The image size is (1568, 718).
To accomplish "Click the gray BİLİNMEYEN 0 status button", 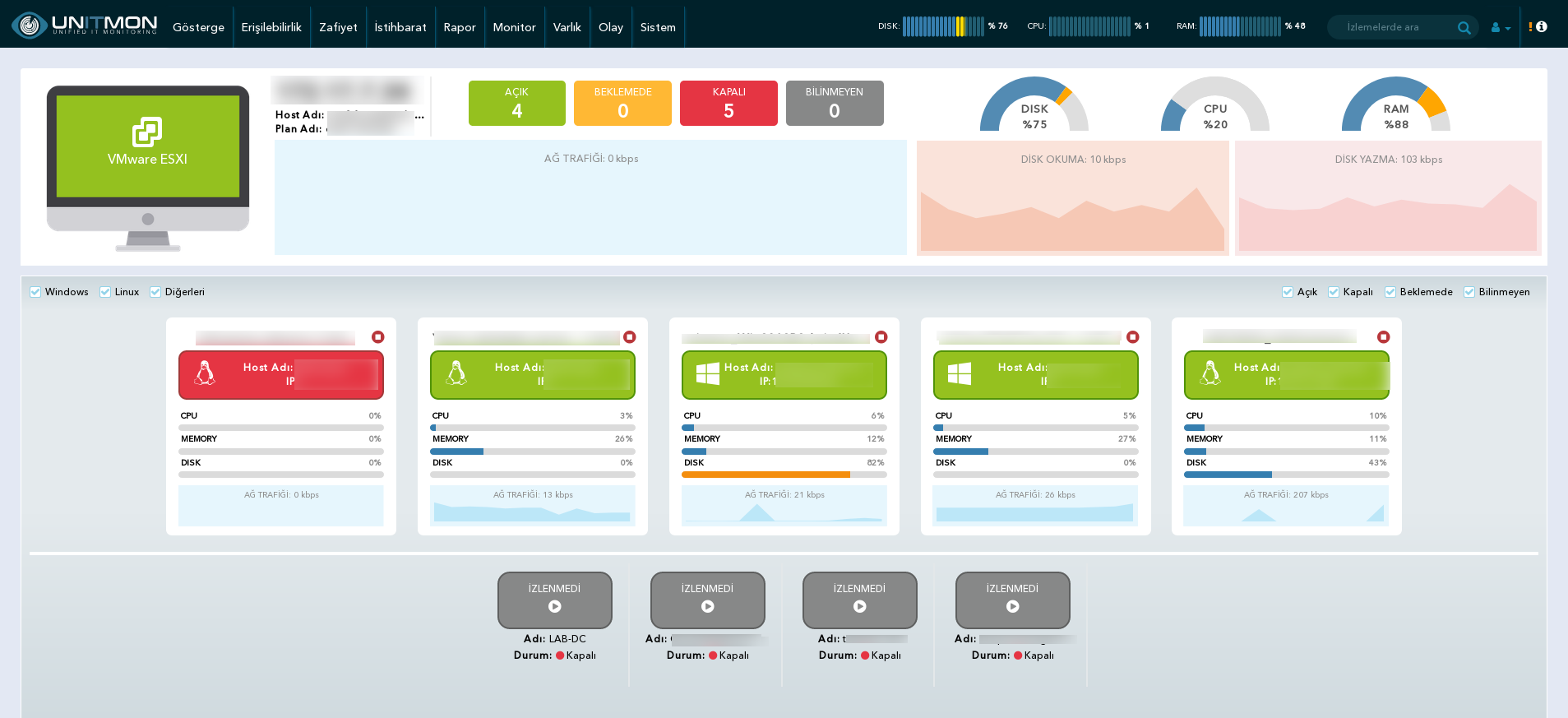I will coord(835,103).
